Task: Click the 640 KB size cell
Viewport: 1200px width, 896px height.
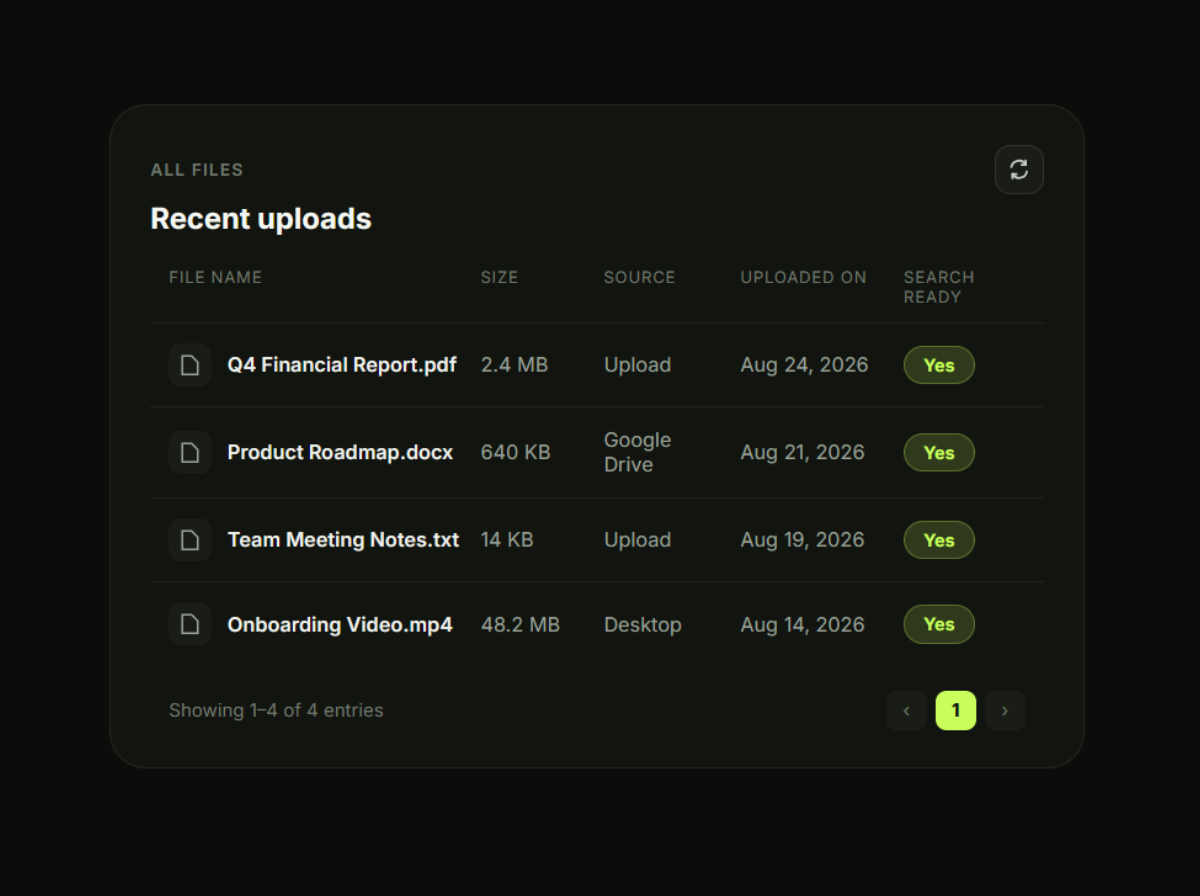Action: click(x=515, y=452)
